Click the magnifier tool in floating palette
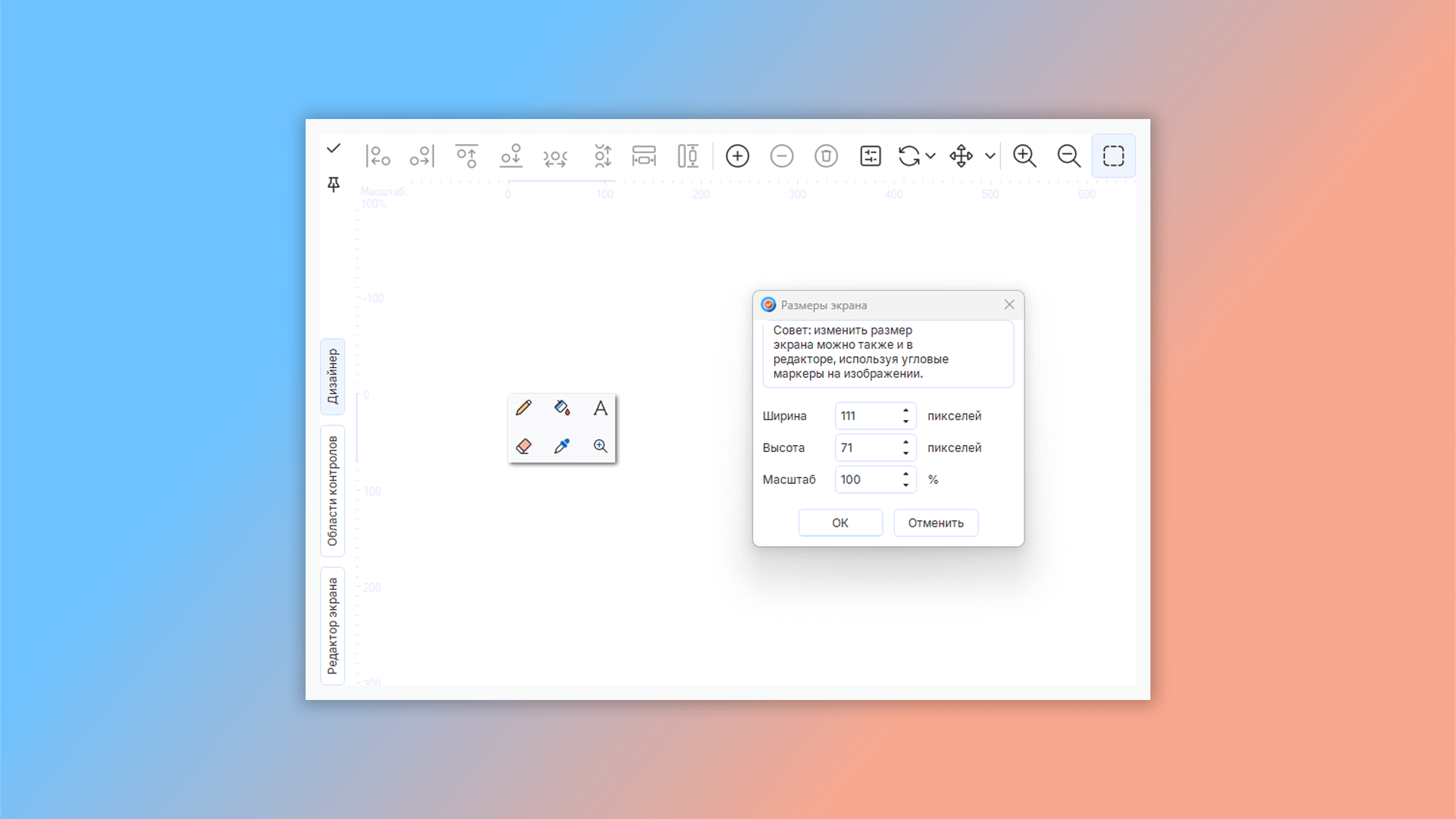1456x819 pixels. tap(600, 446)
